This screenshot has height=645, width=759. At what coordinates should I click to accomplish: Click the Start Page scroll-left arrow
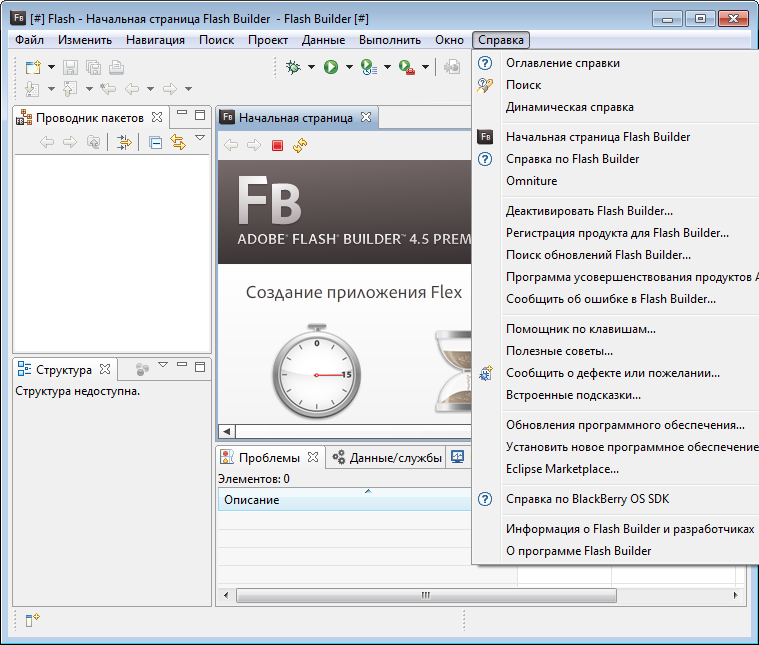pyautogui.click(x=227, y=430)
